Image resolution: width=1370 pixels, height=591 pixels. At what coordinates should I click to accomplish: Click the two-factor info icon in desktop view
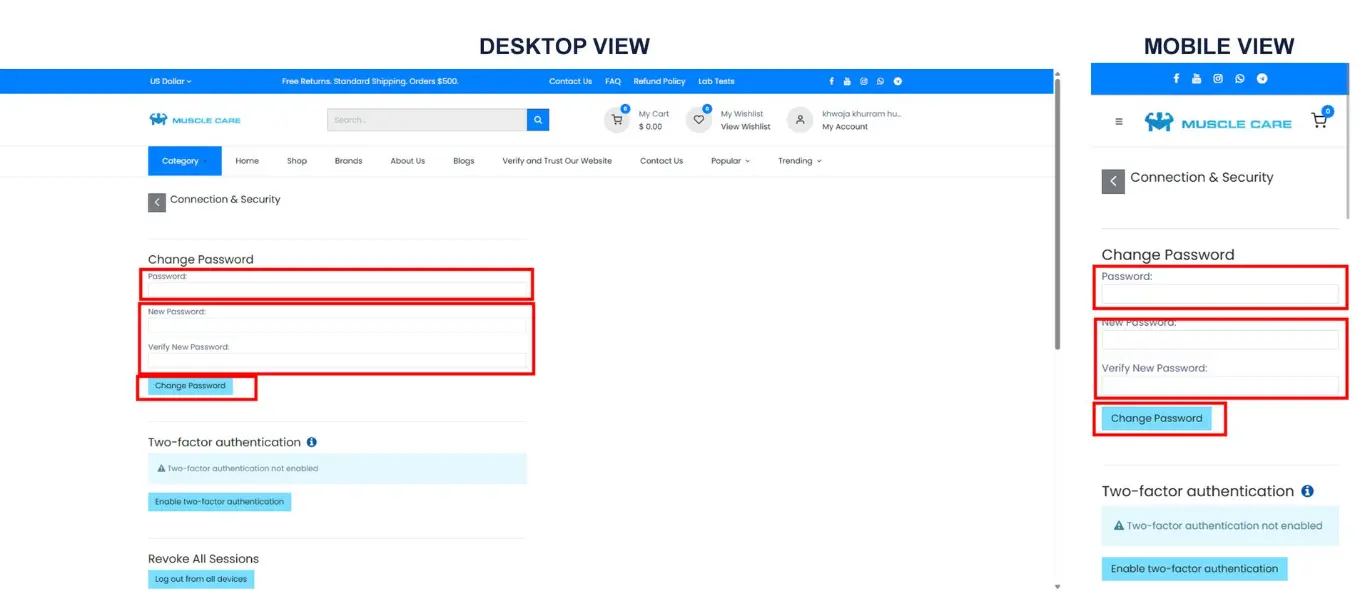(312, 442)
